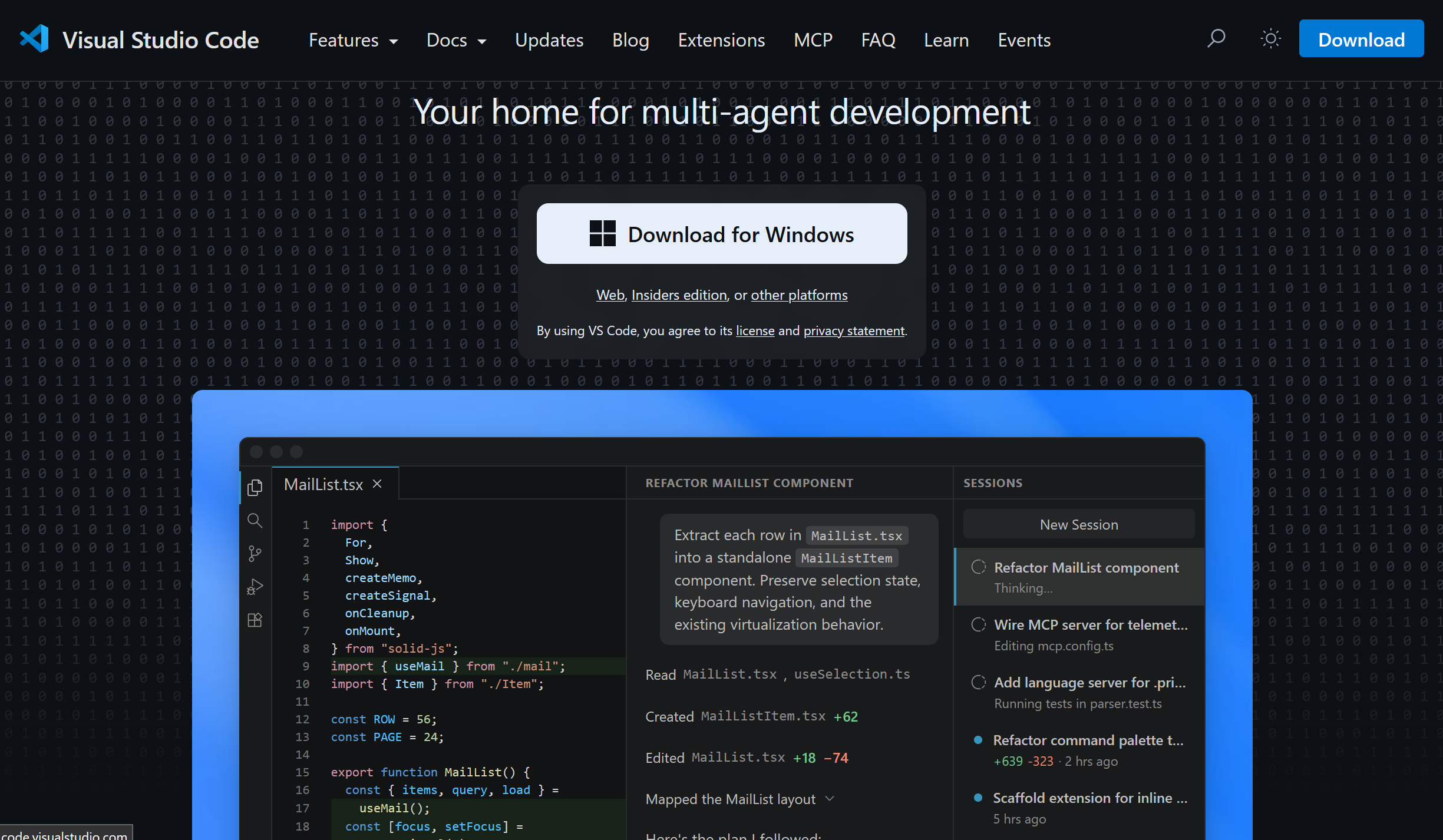Click the Visual Studio Code title text
The image size is (1443, 840).
(x=161, y=40)
